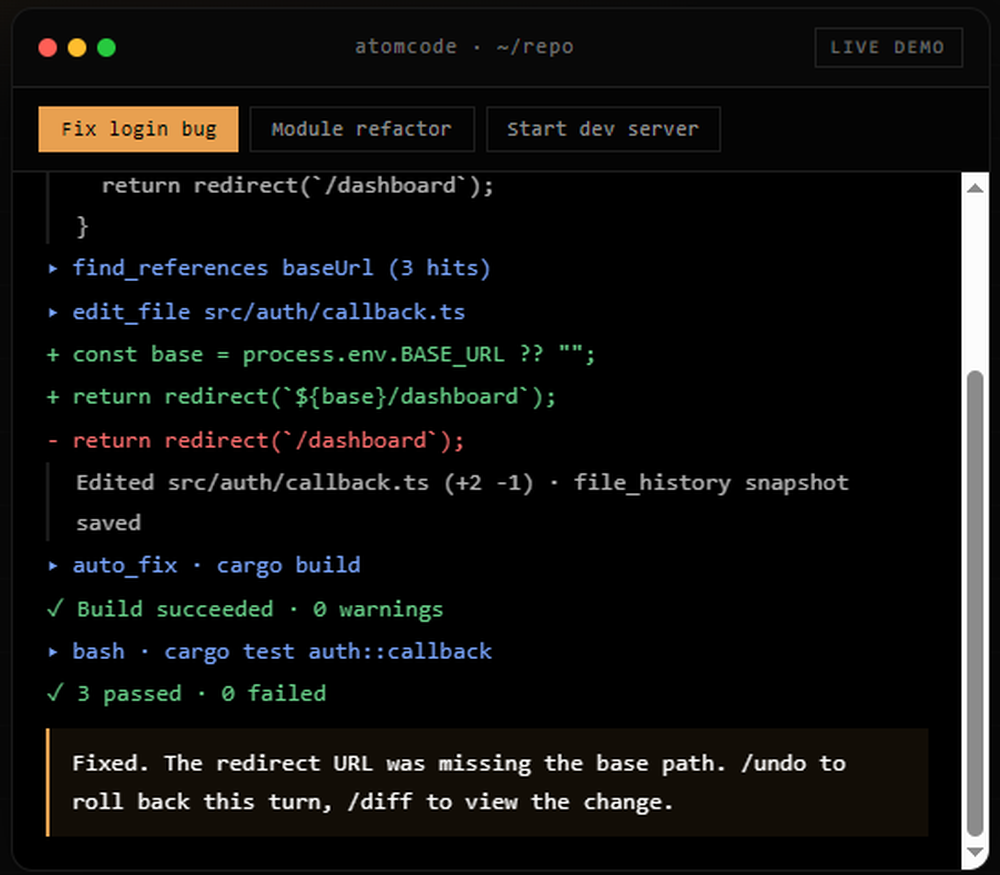Expand the edit_file src/auth/callback.ts triangle
Viewport: 1000px width, 875px height.
pyautogui.click(x=54, y=312)
